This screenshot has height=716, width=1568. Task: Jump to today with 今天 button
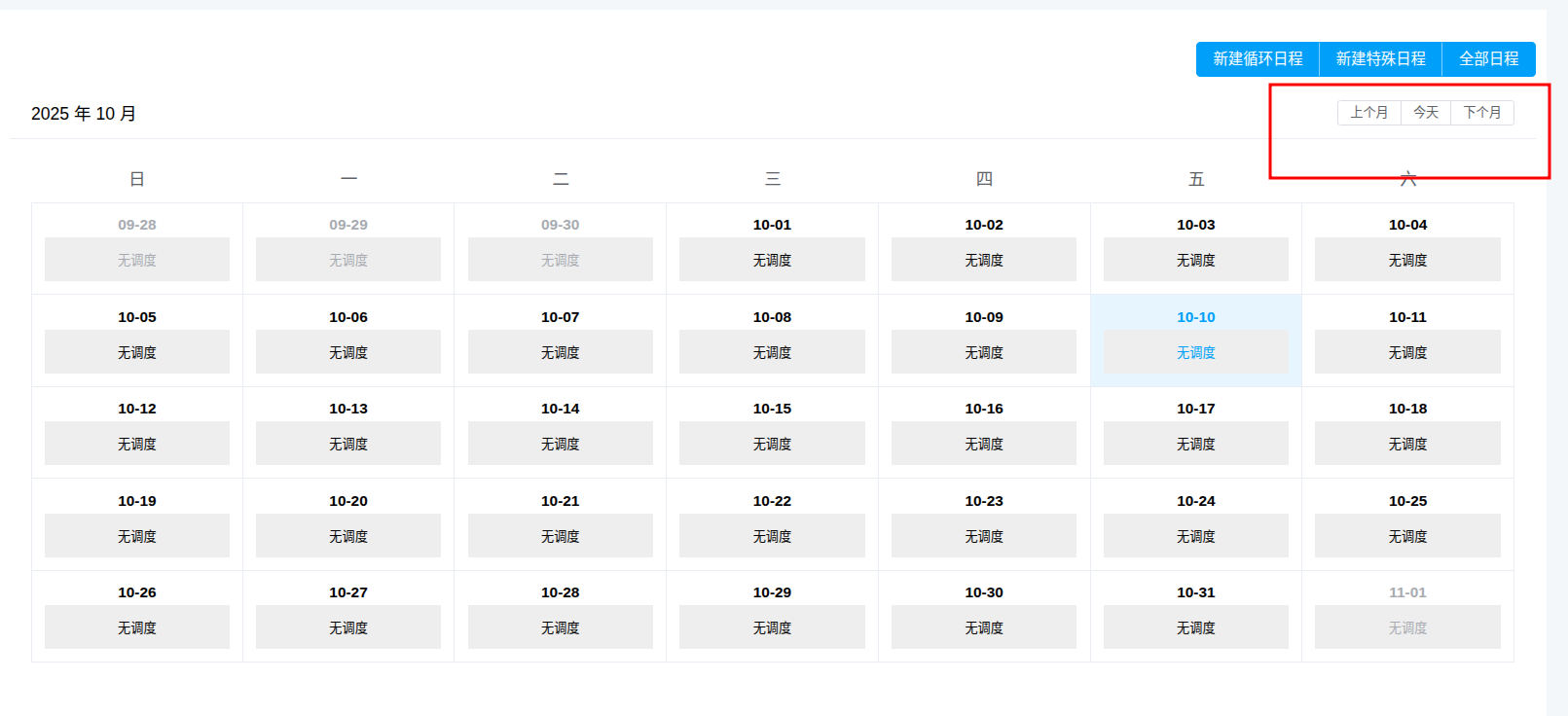pos(1426,113)
